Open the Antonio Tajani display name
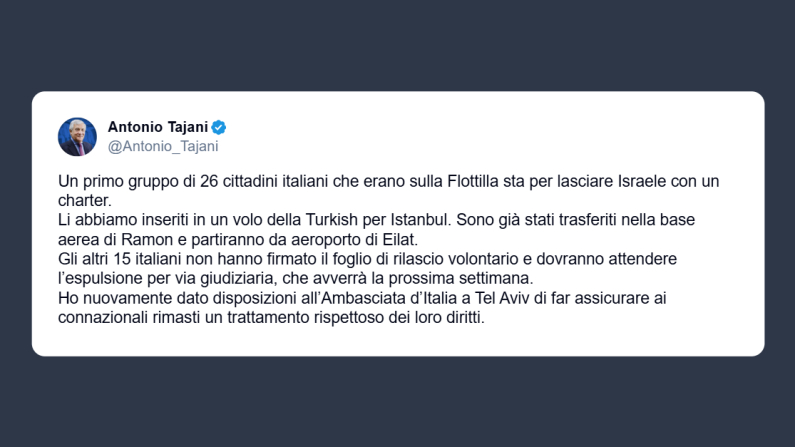This screenshot has height=447, width=795. point(157,128)
